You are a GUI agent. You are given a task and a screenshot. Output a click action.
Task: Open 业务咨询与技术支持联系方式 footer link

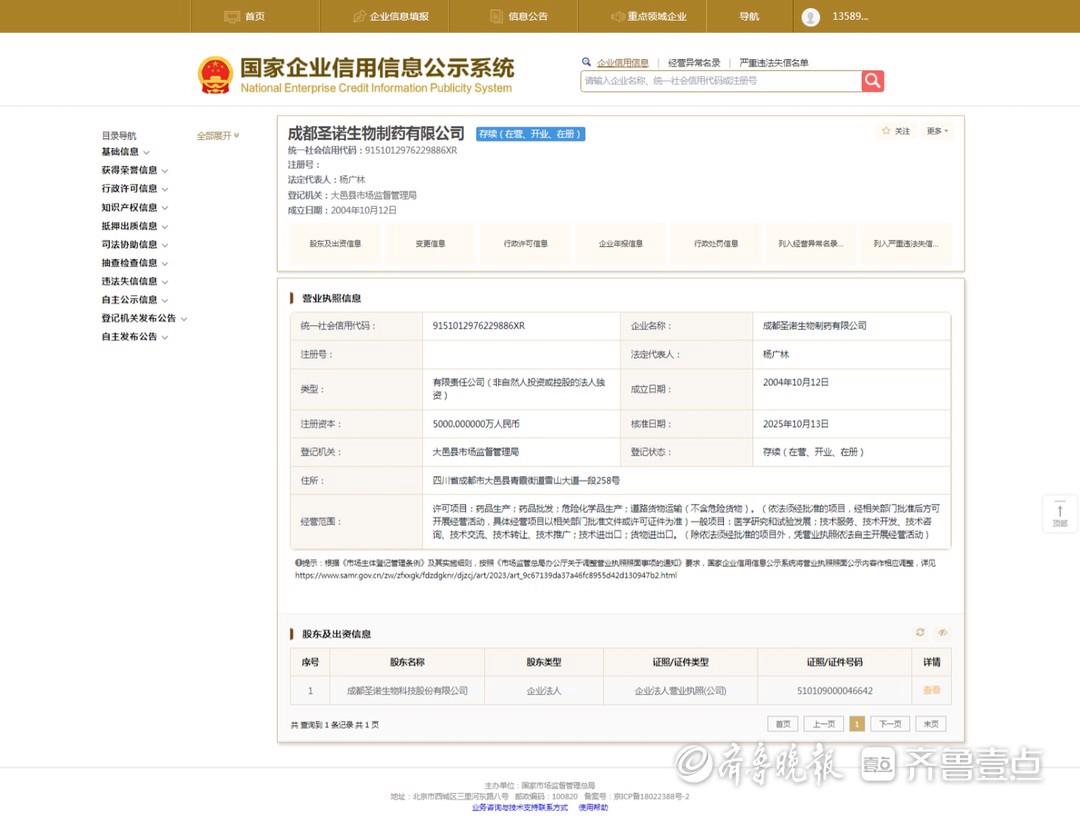[520, 807]
